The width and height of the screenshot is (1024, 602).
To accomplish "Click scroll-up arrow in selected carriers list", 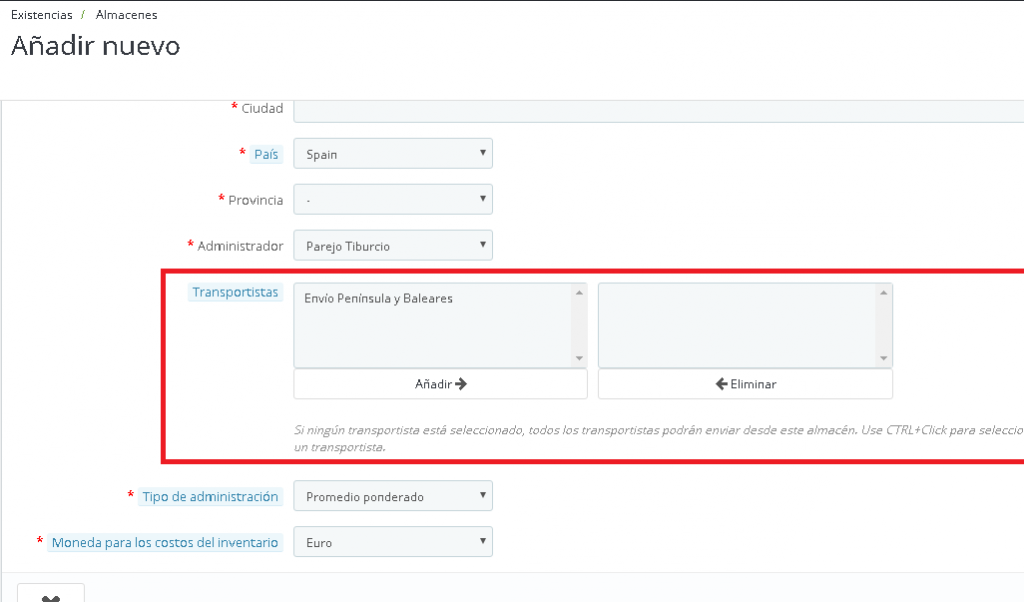I will pos(884,293).
